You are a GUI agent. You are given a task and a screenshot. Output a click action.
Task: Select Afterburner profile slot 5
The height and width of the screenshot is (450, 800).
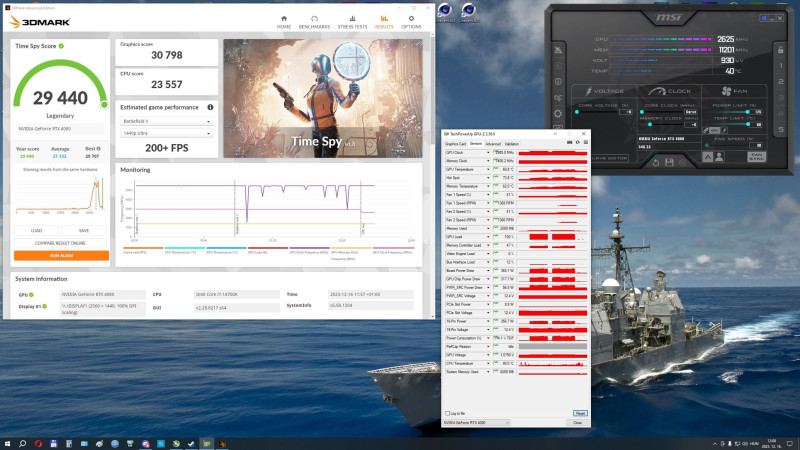[x=781, y=130]
